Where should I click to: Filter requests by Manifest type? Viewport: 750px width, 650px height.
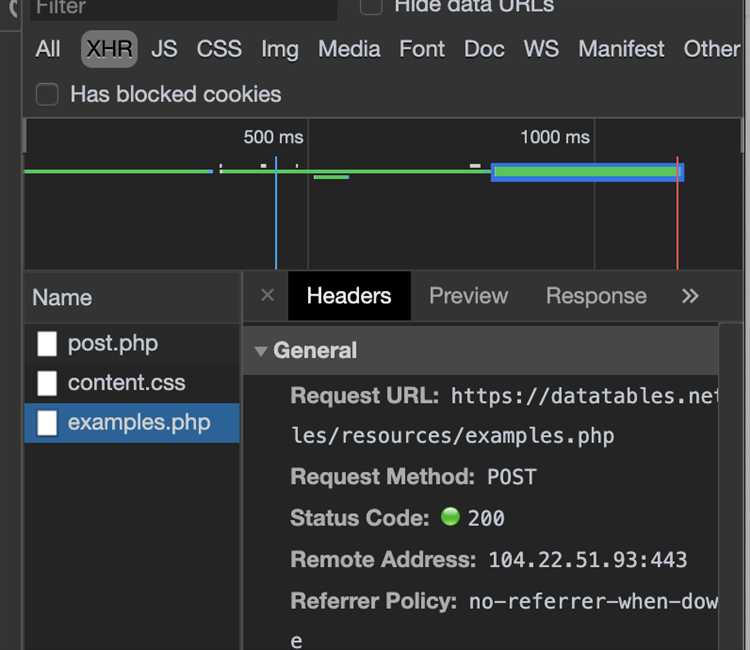[621, 49]
